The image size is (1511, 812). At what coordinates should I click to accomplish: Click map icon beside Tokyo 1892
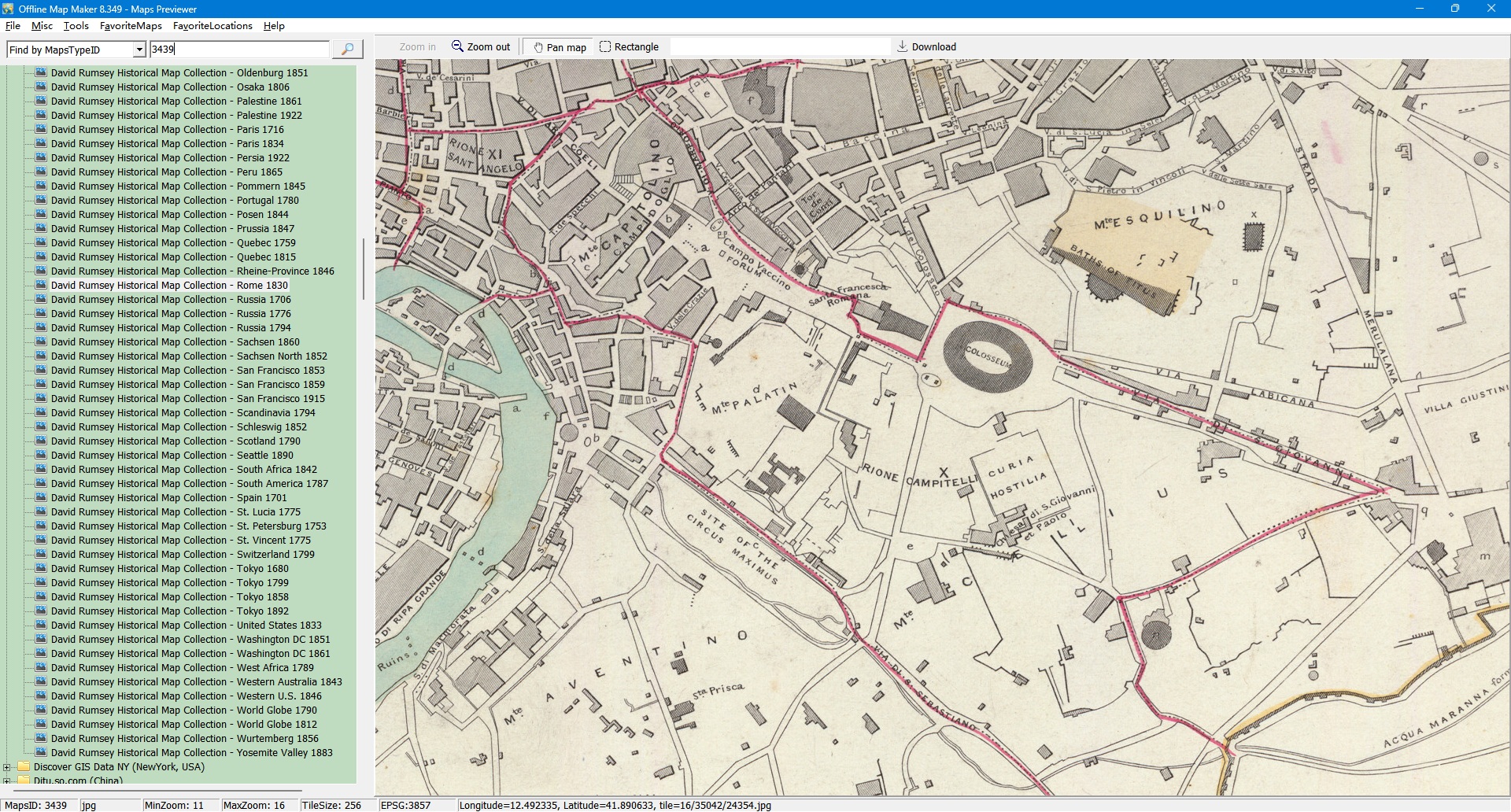coord(41,611)
